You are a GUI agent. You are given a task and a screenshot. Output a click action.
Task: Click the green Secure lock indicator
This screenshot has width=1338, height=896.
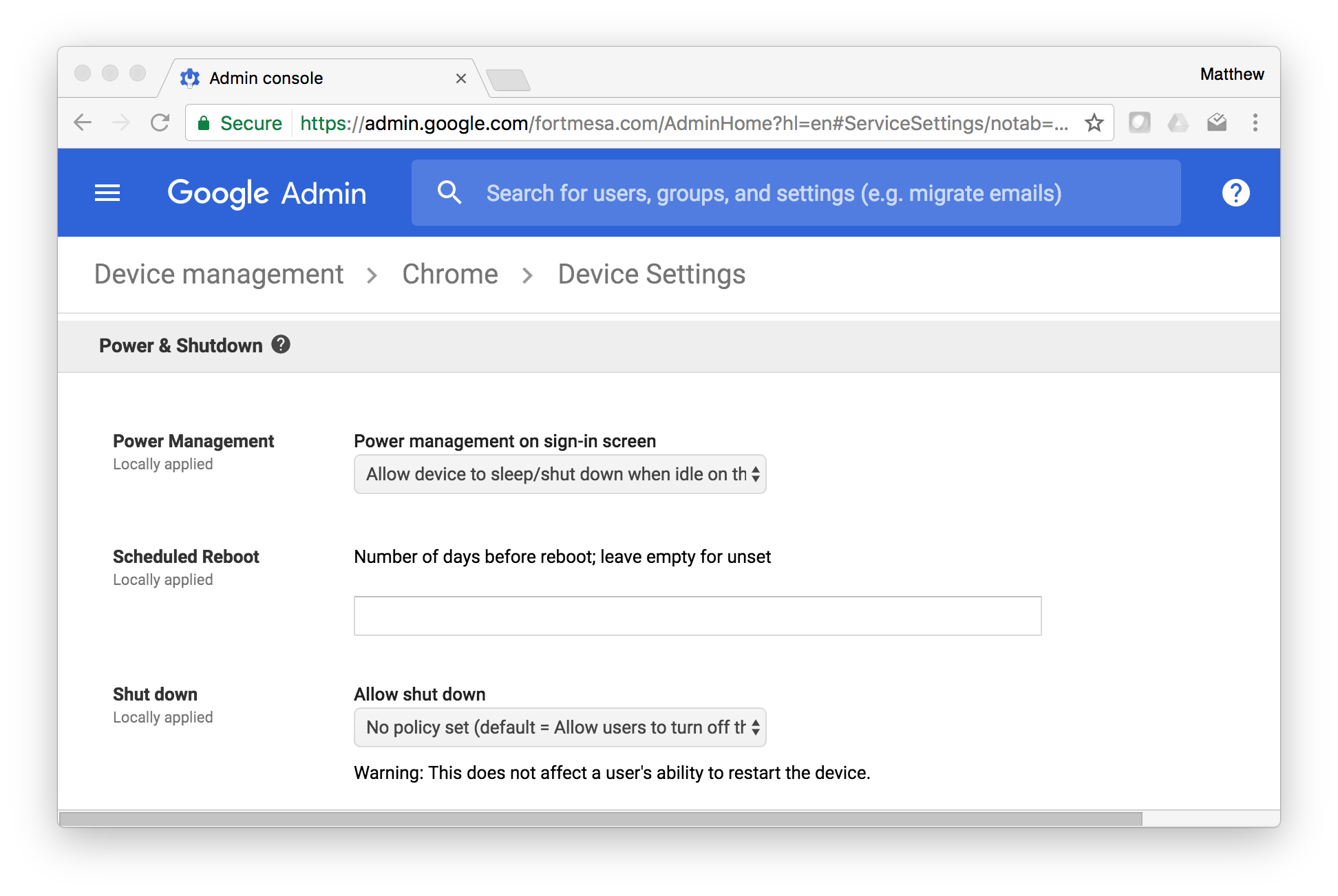[x=240, y=122]
